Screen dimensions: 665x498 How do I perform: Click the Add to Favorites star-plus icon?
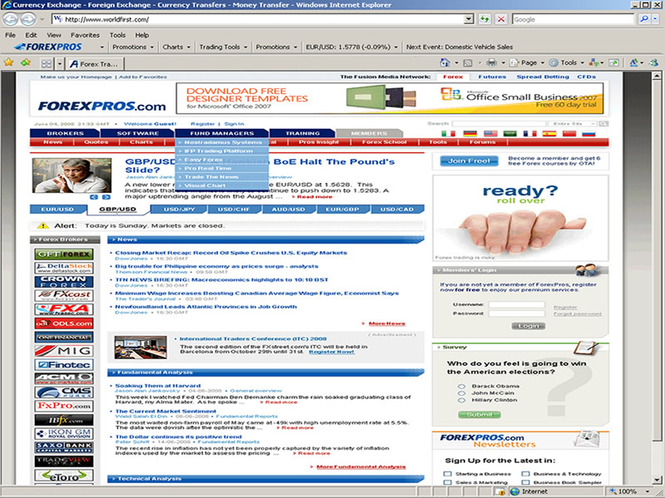26,63
